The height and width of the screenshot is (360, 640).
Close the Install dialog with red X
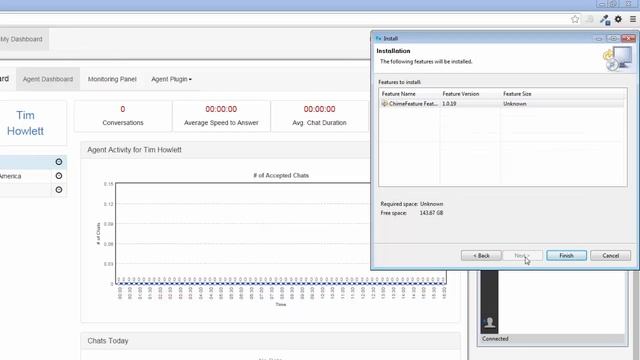[x=628, y=38]
